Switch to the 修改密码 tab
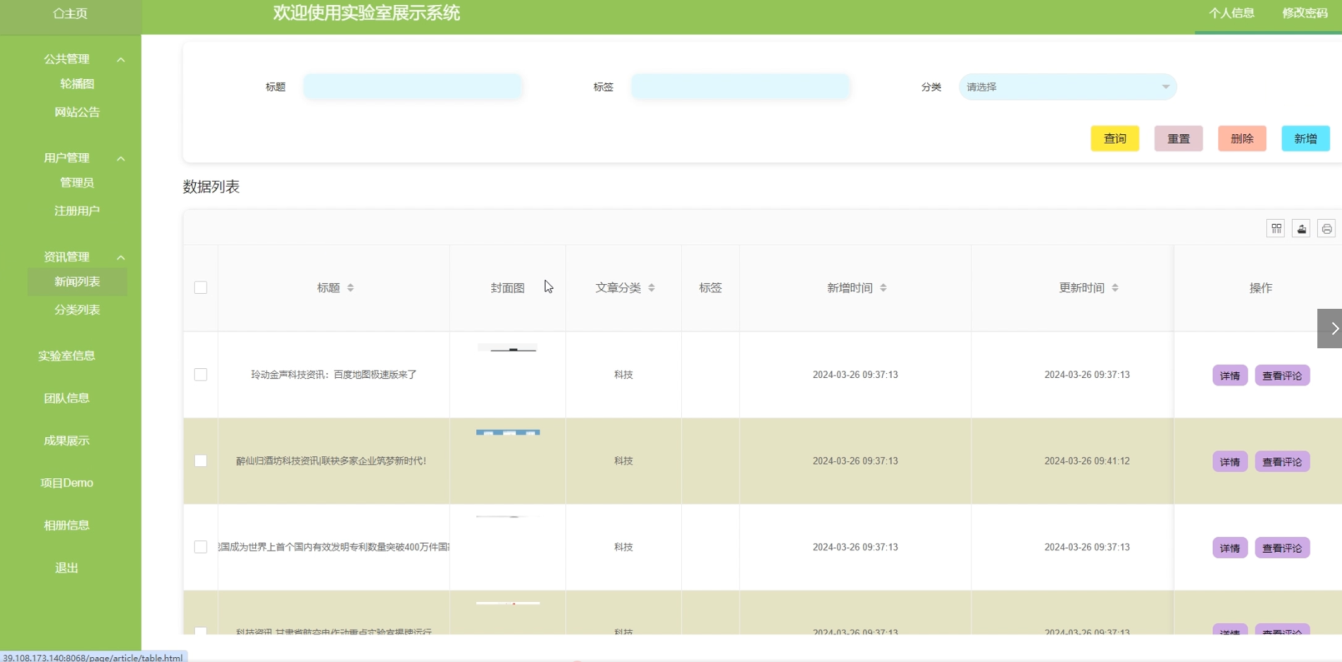The width and height of the screenshot is (1342, 662). point(1305,14)
